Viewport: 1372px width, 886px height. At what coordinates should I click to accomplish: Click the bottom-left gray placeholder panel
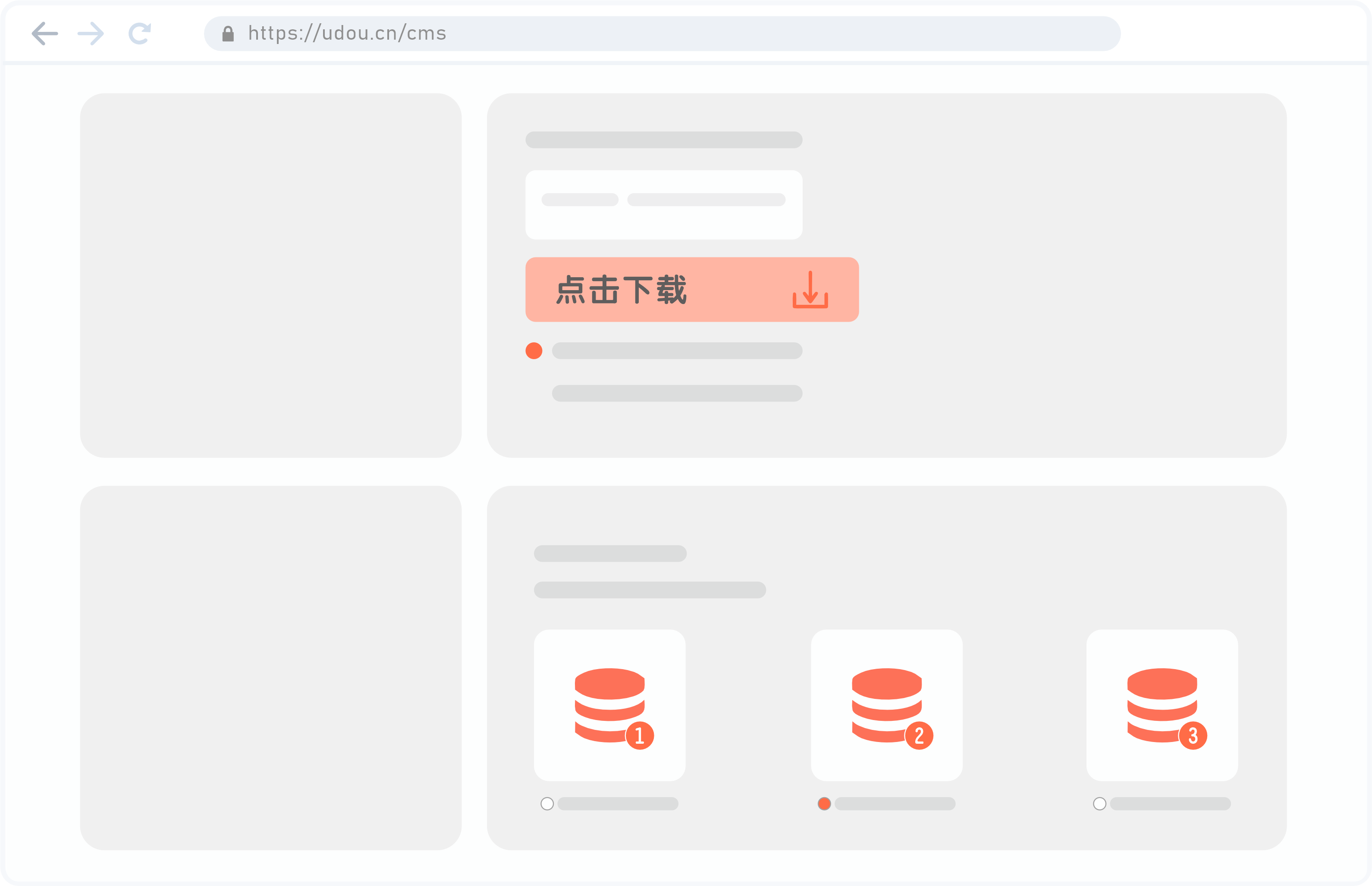click(270, 667)
